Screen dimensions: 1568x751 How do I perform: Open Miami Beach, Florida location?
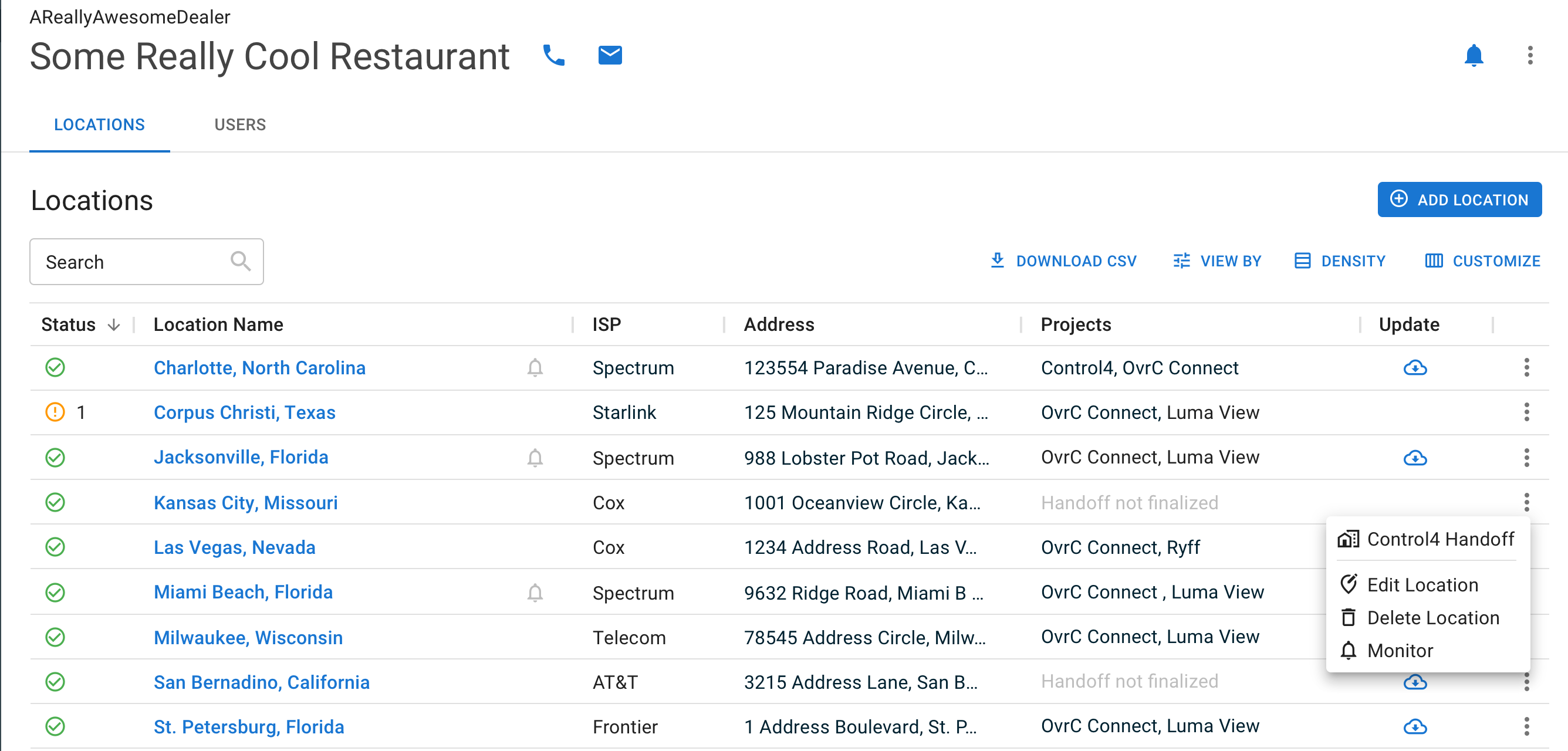click(243, 592)
